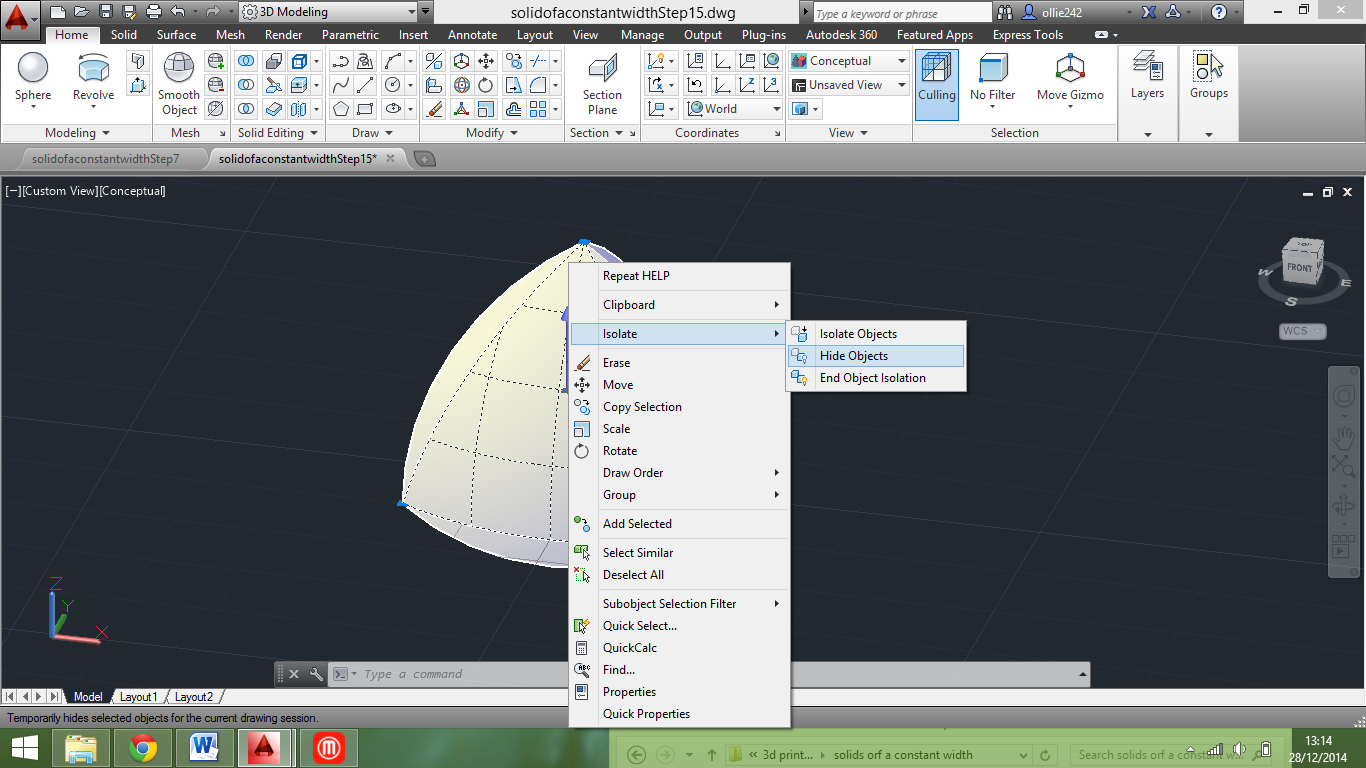Click the Smooth Object mesh tool
1366x768 pixels.
[179, 84]
